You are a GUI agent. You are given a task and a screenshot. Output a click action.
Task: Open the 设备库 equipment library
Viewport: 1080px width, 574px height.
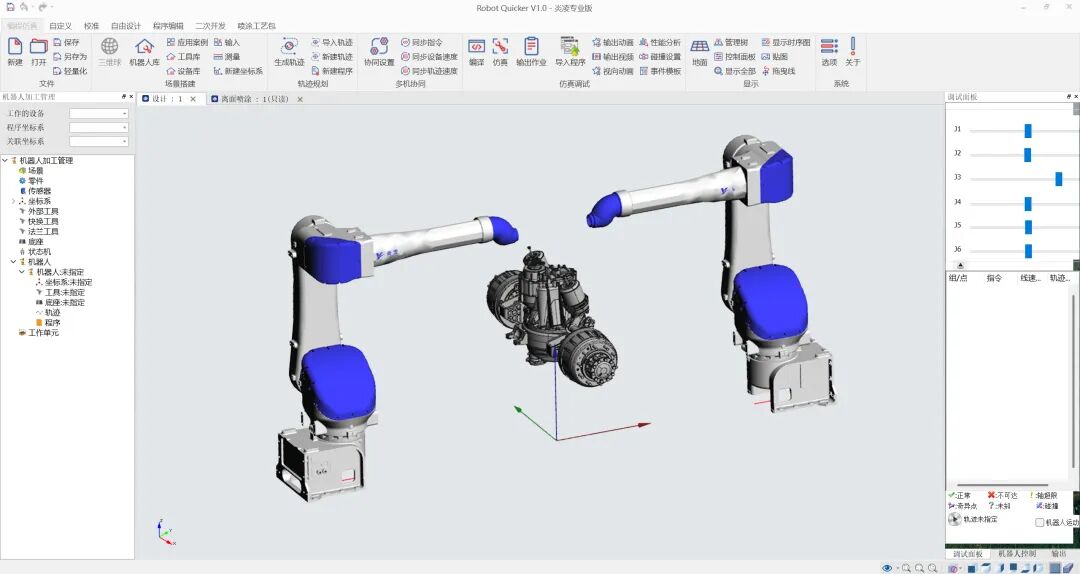183,71
